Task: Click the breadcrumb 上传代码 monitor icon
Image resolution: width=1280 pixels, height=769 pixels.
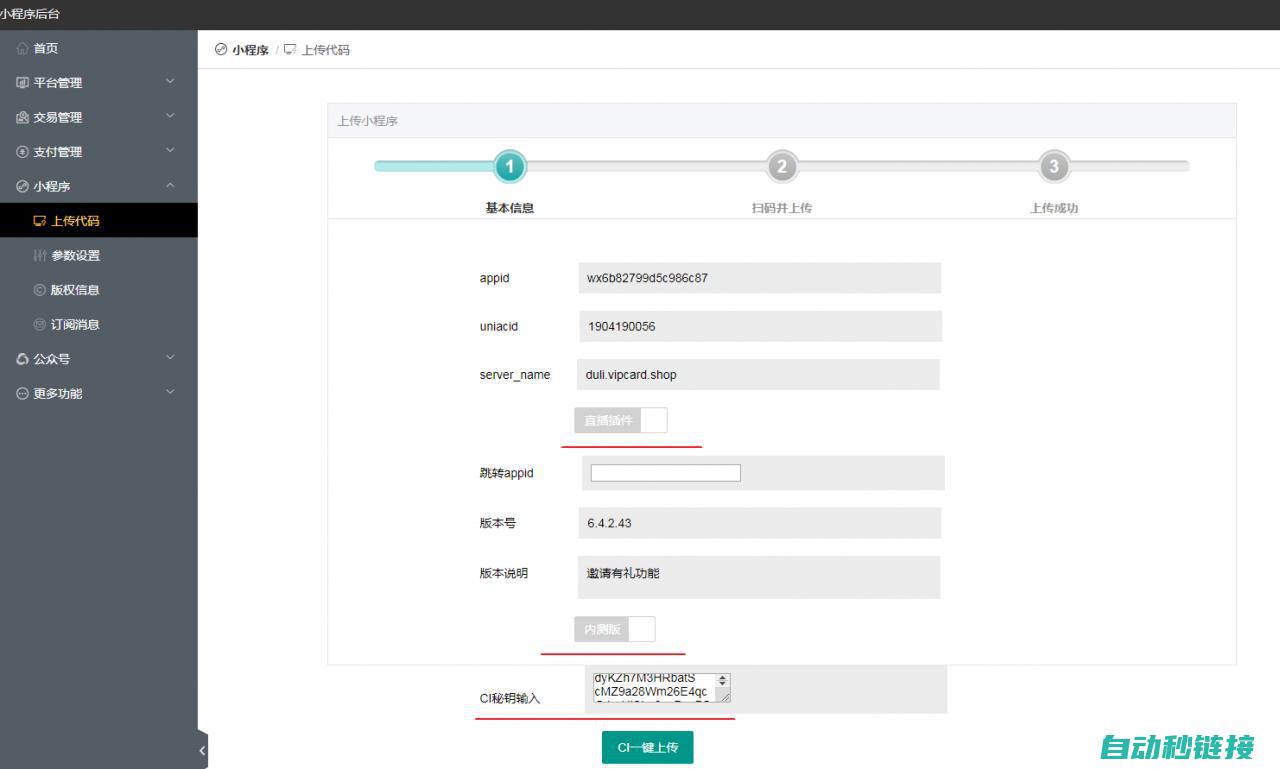Action: click(x=290, y=49)
